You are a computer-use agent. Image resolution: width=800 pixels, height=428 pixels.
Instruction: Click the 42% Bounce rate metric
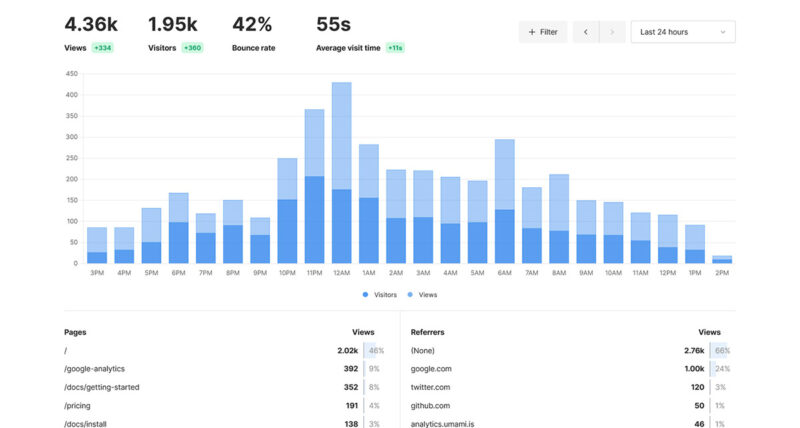coord(254,33)
